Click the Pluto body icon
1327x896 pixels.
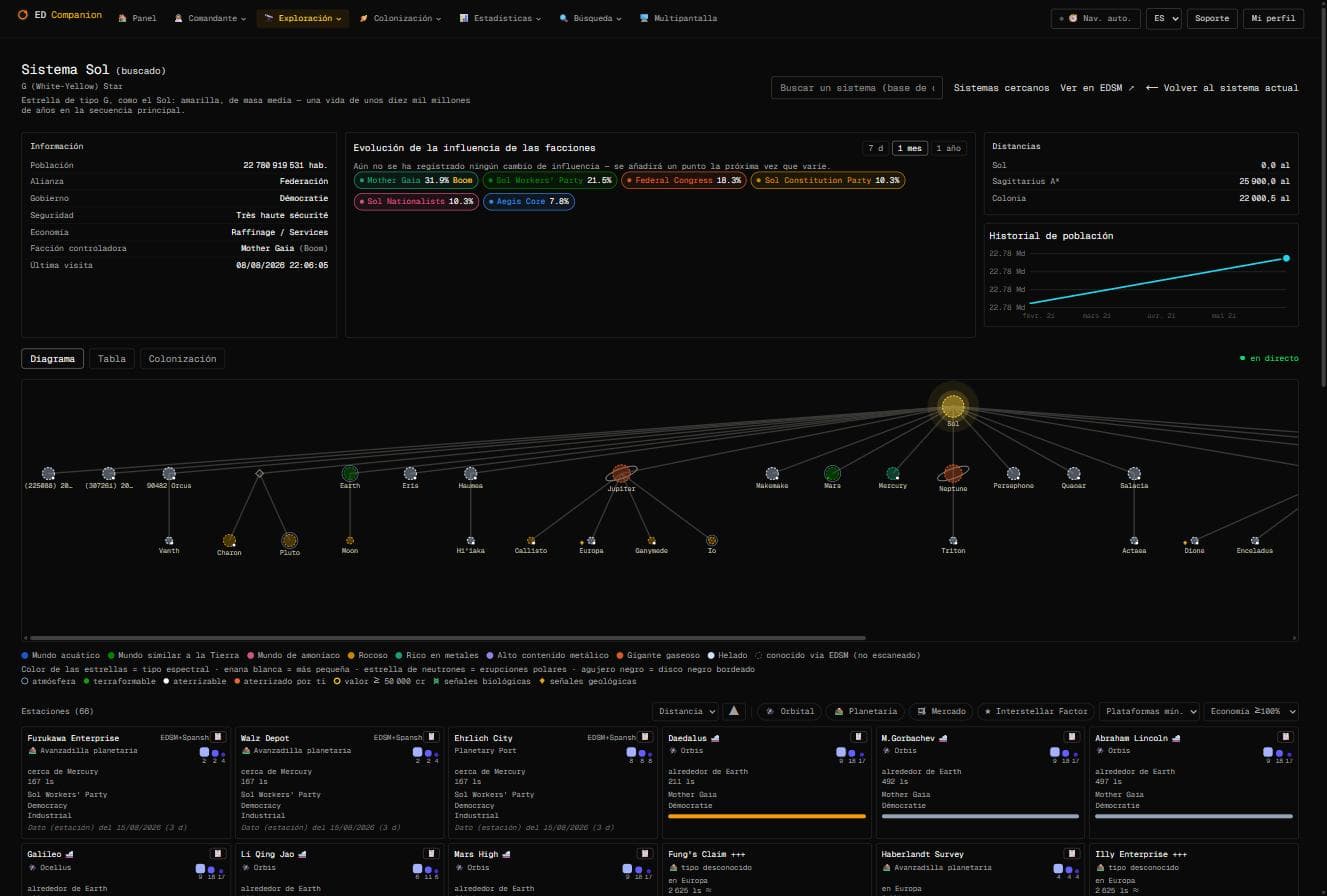click(290, 540)
